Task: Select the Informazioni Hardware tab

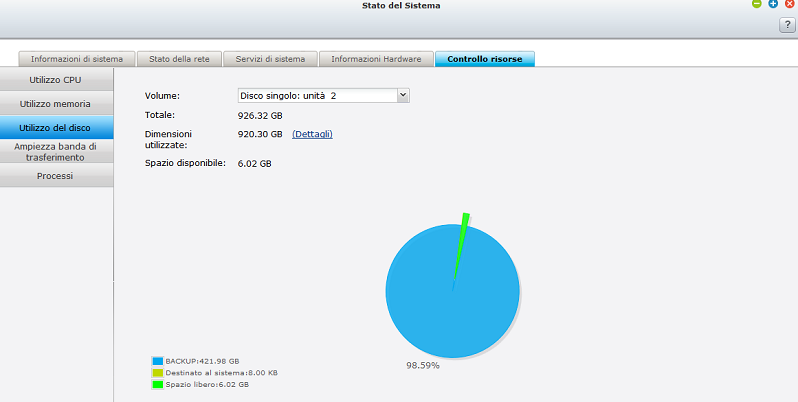Action: tap(377, 59)
